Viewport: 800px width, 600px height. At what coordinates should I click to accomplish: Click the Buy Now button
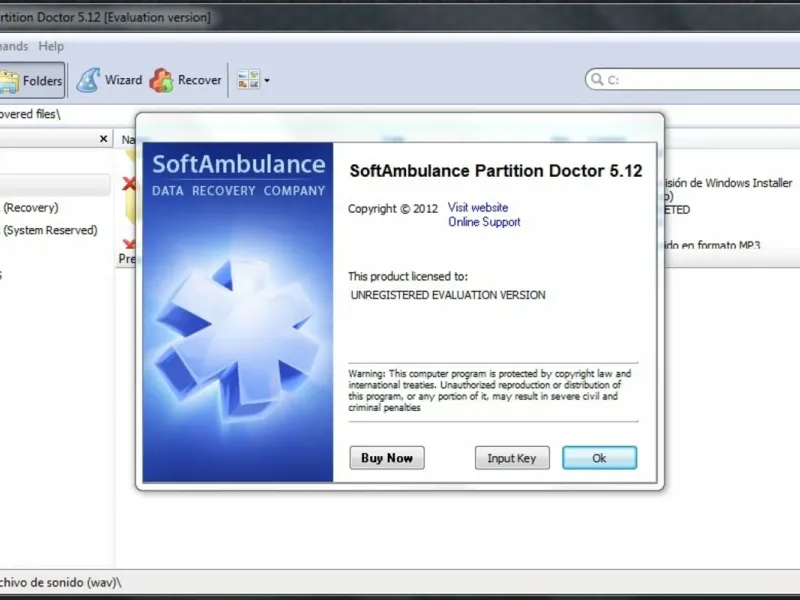pos(387,458)
